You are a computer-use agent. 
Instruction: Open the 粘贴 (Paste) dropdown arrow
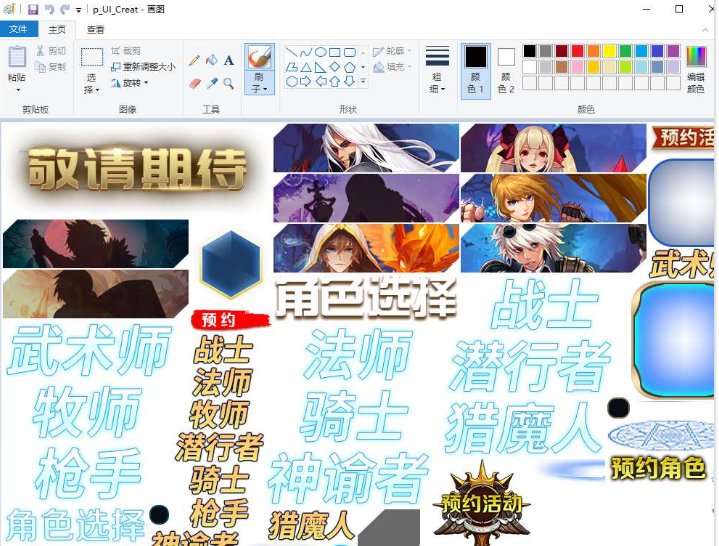coord(17,90)
